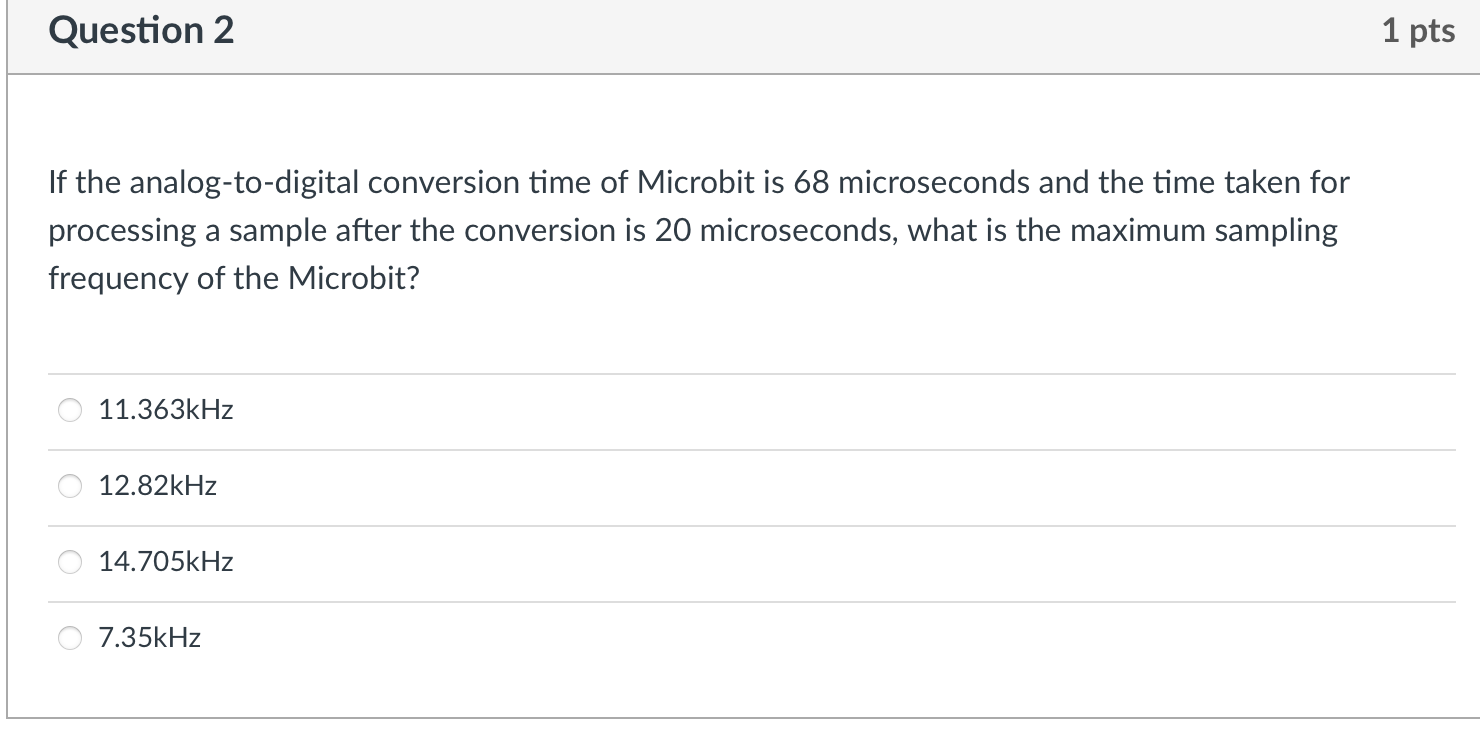Click the empty row right of 14.705kHz
This screenshot has width=1480, height=738.
800,562
